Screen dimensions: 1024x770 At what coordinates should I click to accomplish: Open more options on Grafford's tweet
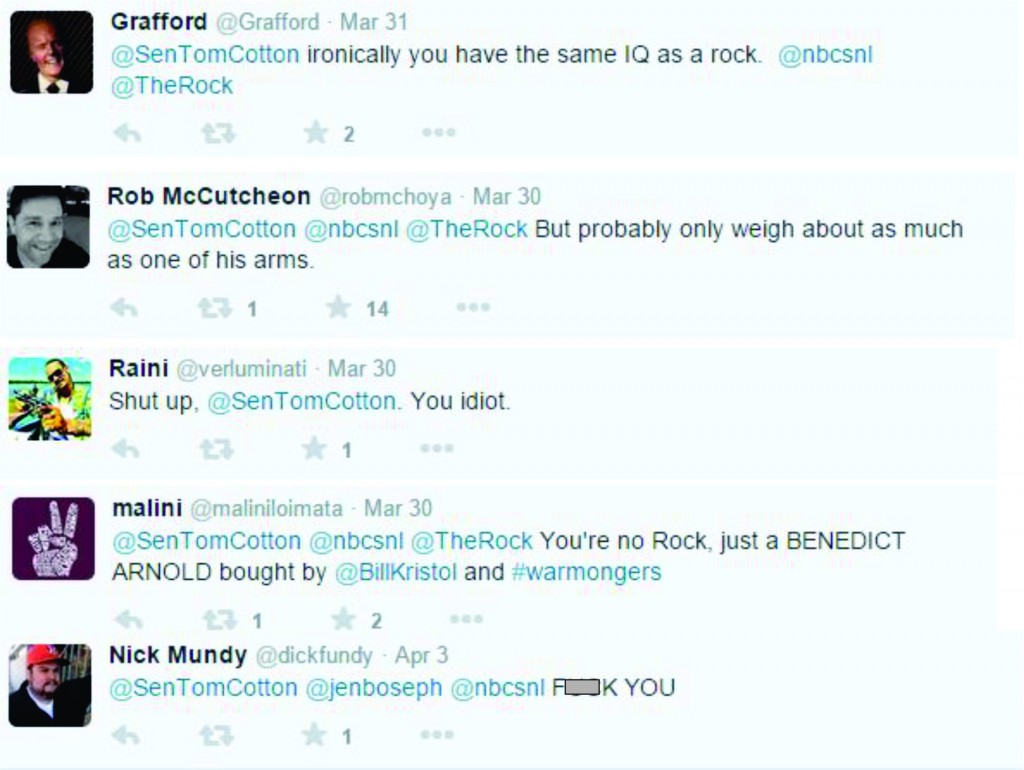tap(438, 132)
